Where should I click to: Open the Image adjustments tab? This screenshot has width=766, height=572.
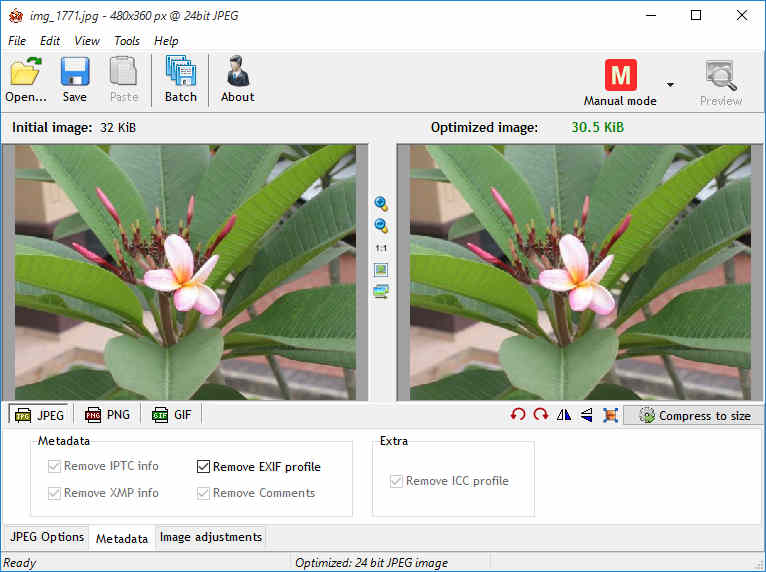tap(211, 537)
